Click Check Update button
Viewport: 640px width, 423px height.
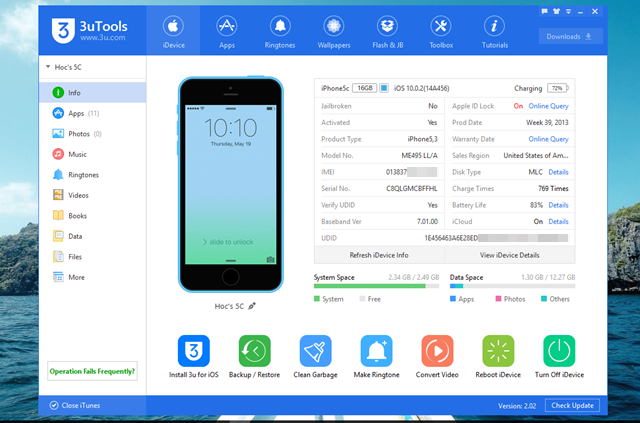[x=572, y=405]
